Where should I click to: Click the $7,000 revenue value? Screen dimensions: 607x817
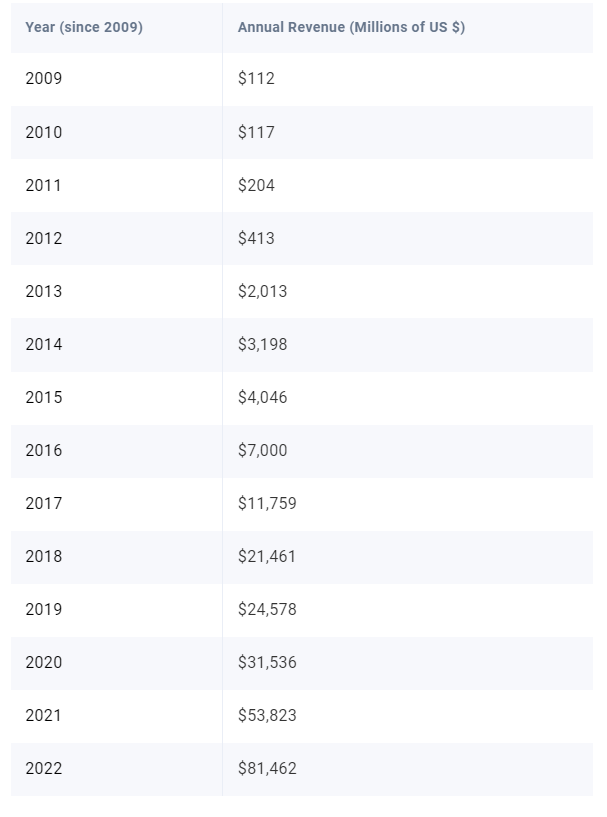tap(262, 450)
